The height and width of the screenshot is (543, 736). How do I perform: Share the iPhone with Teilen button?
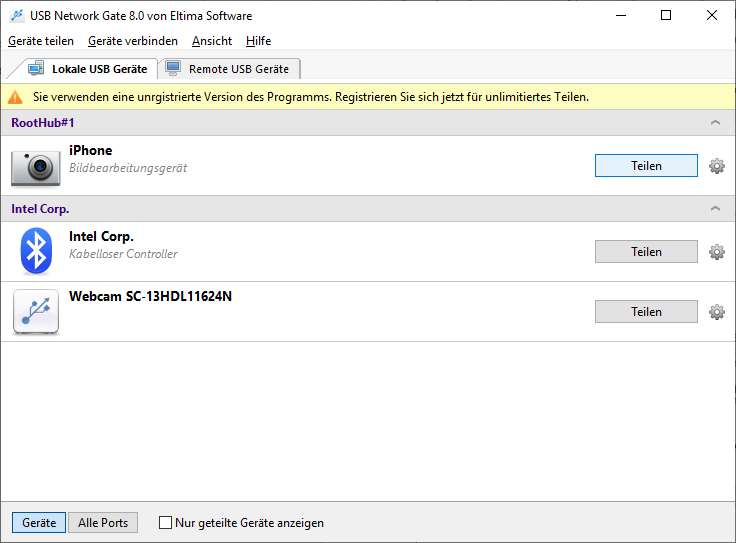pos(646,166)
